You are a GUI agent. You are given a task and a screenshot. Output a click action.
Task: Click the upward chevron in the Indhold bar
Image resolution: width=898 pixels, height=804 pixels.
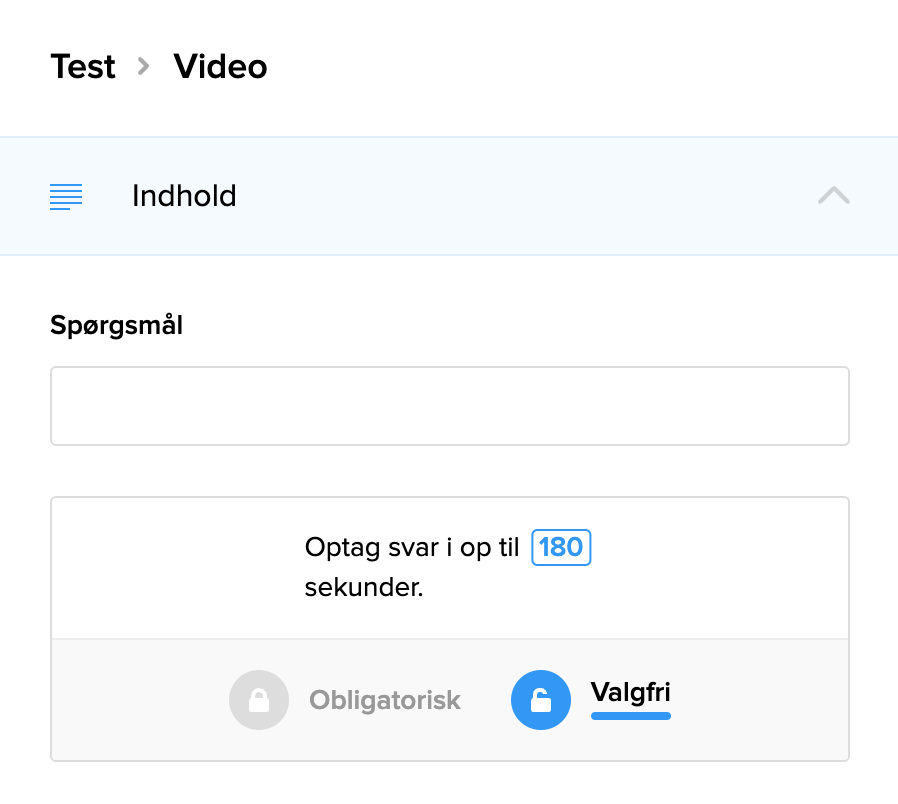[833, 196]
